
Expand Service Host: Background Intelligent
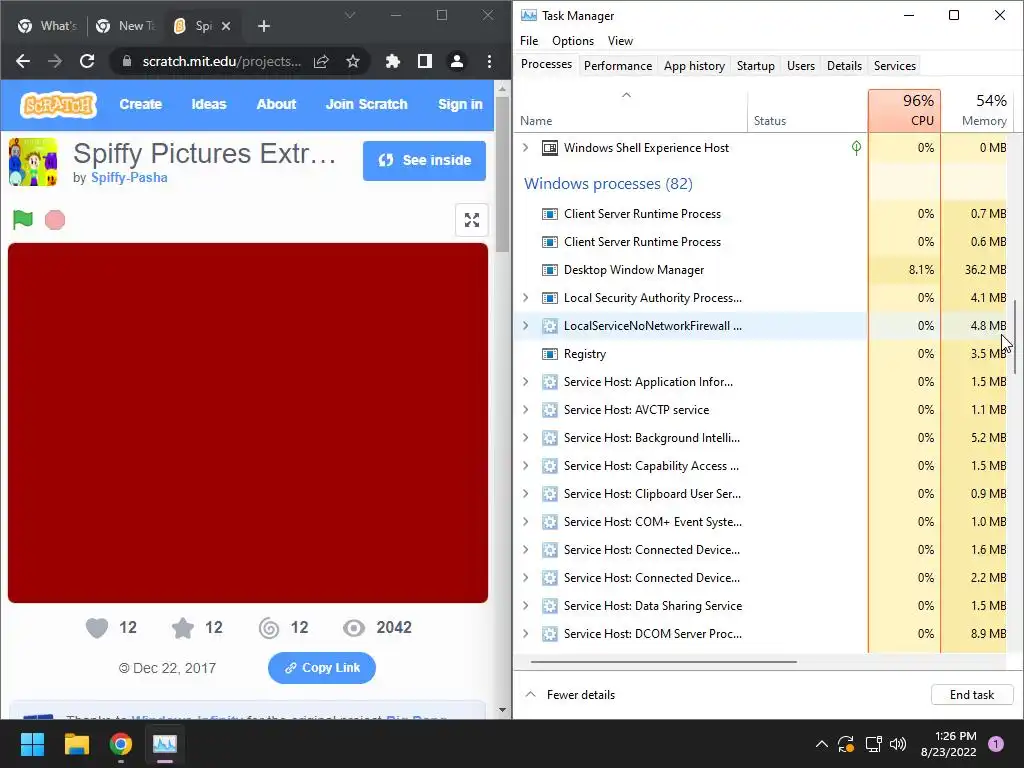pyautogui.click(x=526, y=438)
